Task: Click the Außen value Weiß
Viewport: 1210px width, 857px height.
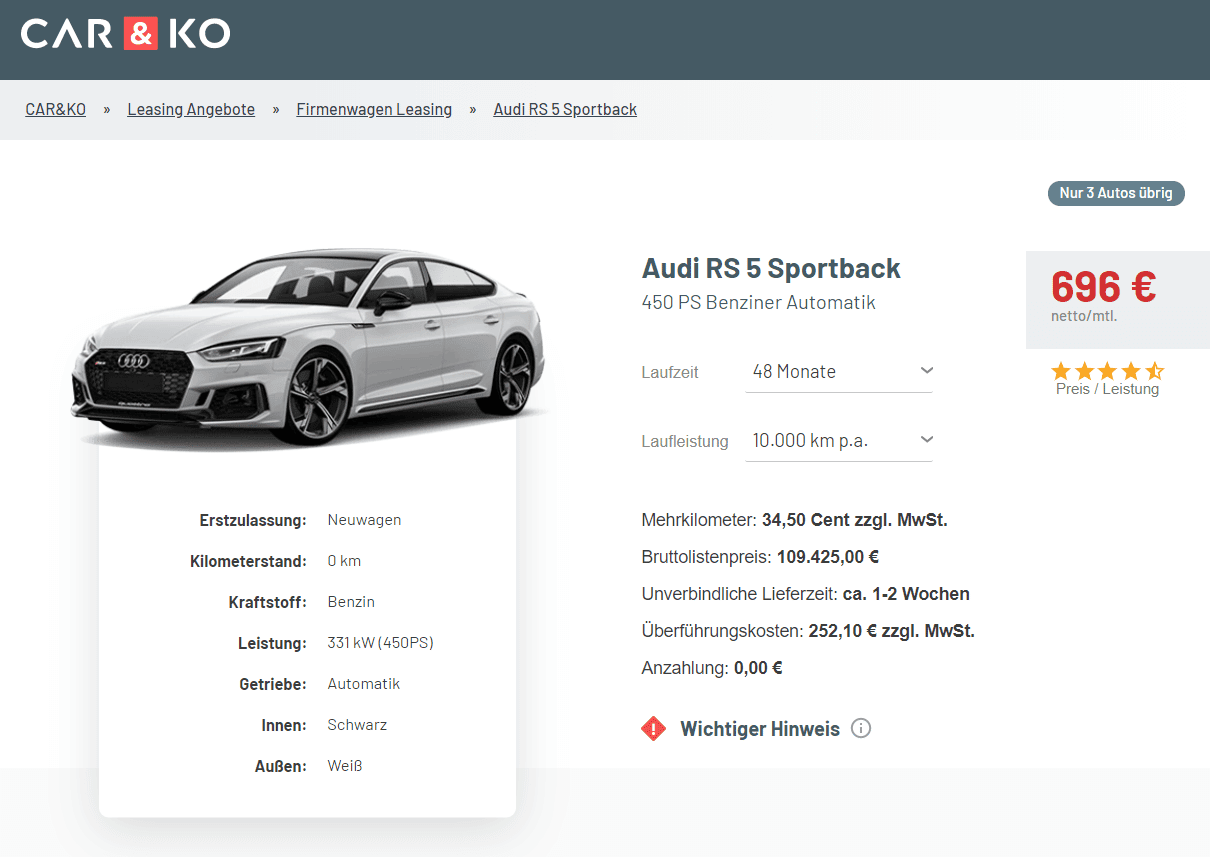Action: (345, 766)
